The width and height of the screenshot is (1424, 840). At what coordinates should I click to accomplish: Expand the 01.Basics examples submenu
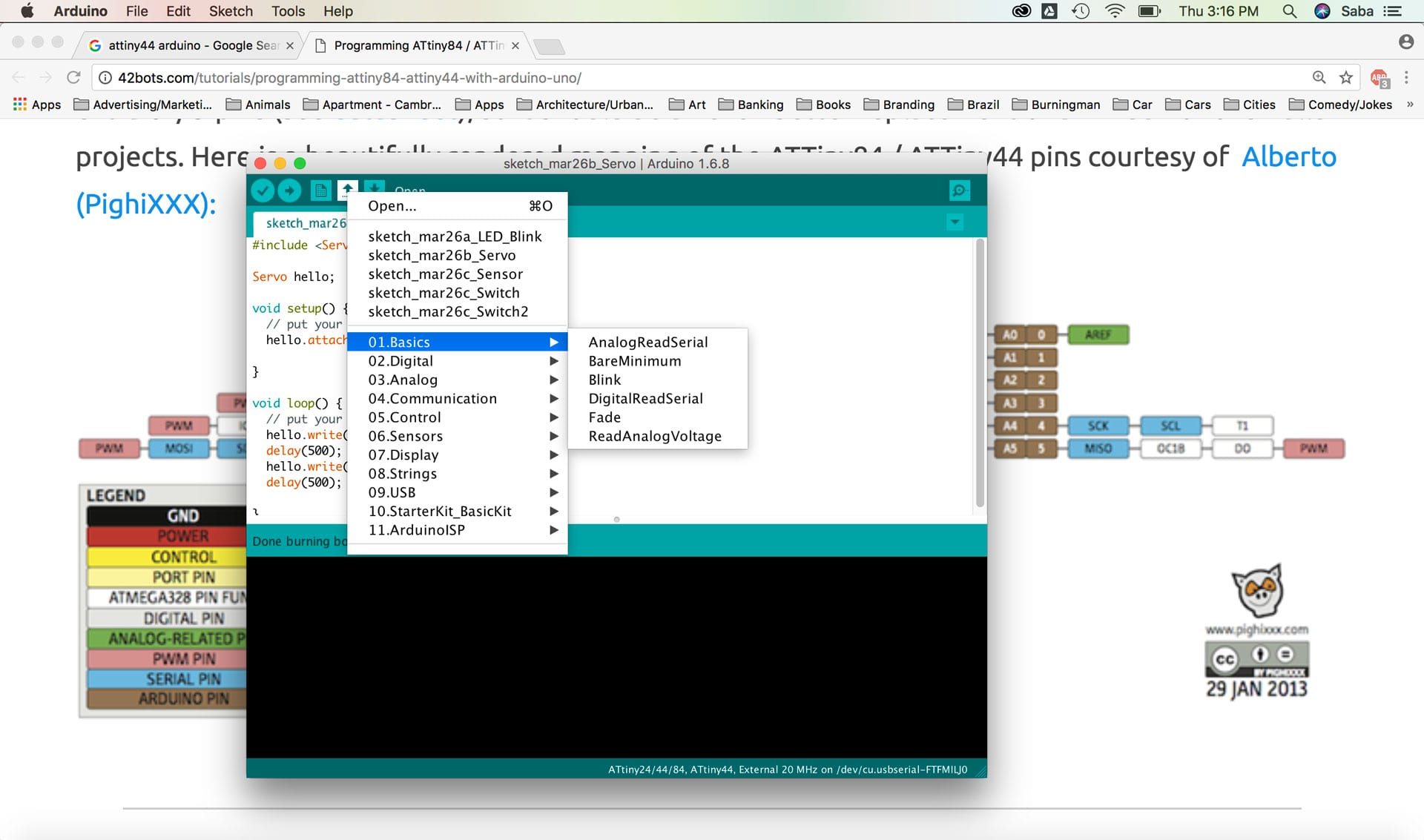tap(458, 342)
